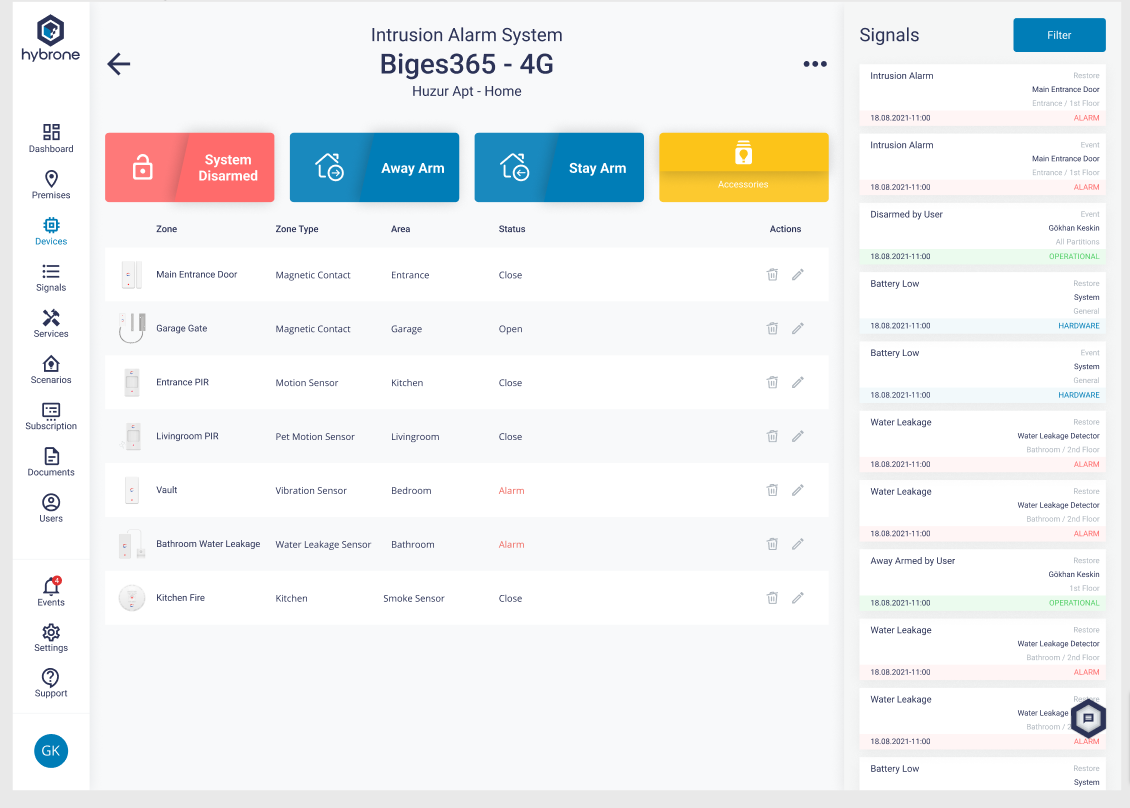The width and height of the screenshot is (1130, 808).
Task: Click the Open status of Garage Gate
Action: [x=510, y=329]
